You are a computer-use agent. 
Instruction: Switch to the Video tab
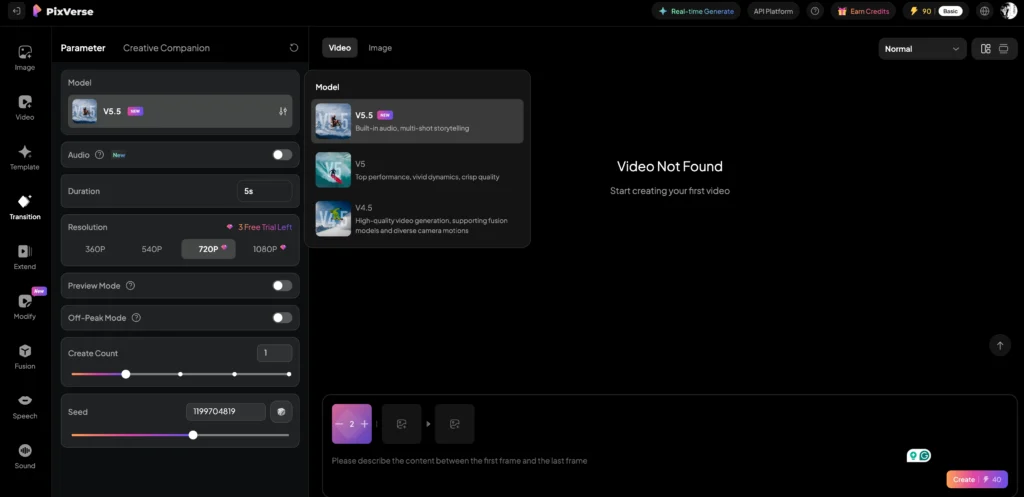pos(340,48)
